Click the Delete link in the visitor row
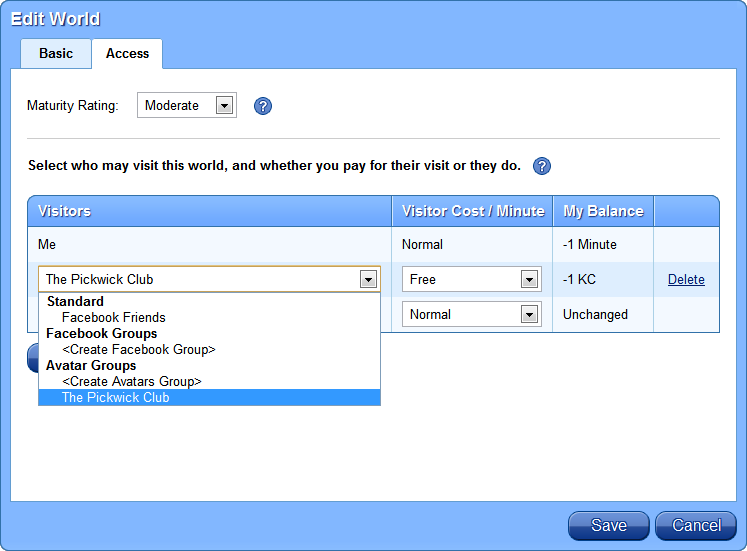The width and height of the screenshot is (747, 551). point(686,280)
